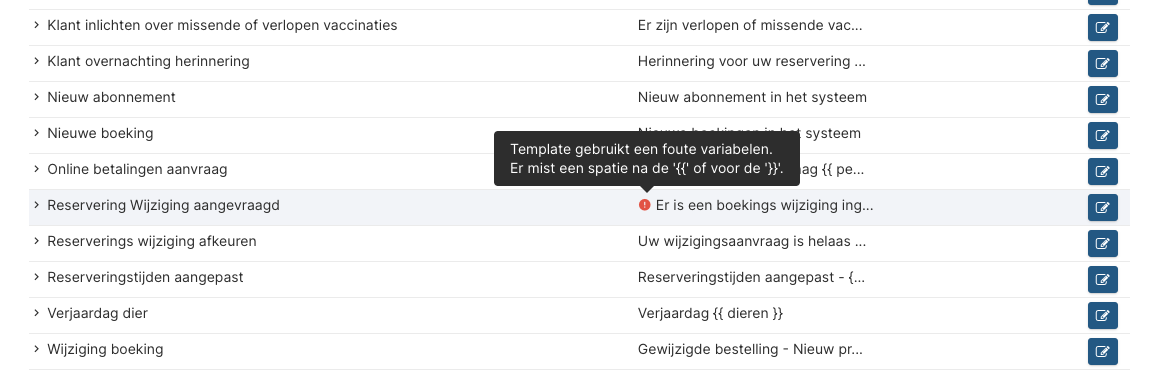1159x386 pixels.
Task: Click subject 'Verjaardag {{ dieren }}'
Action: [710, 314]
